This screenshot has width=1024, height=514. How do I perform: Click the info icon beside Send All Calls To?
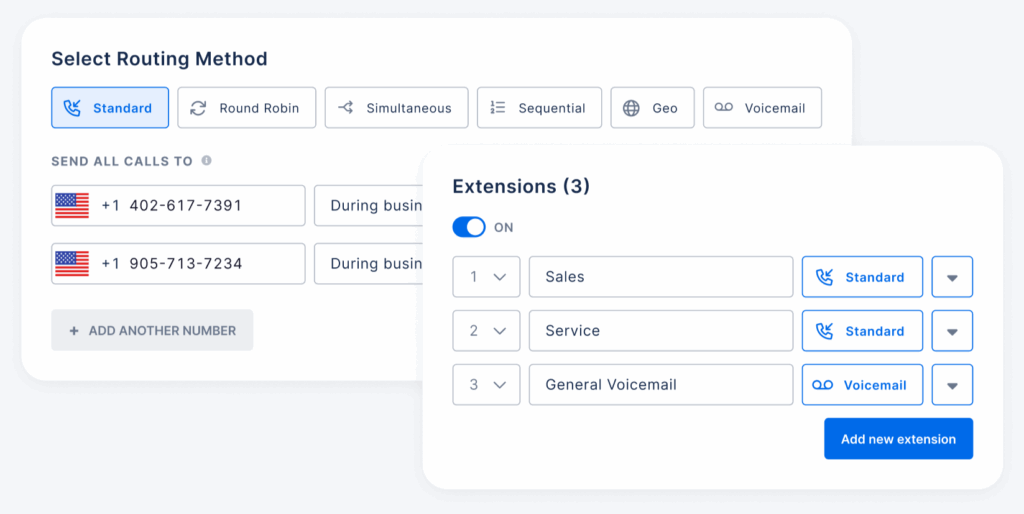pyautogui.click(x=206, y=160)
